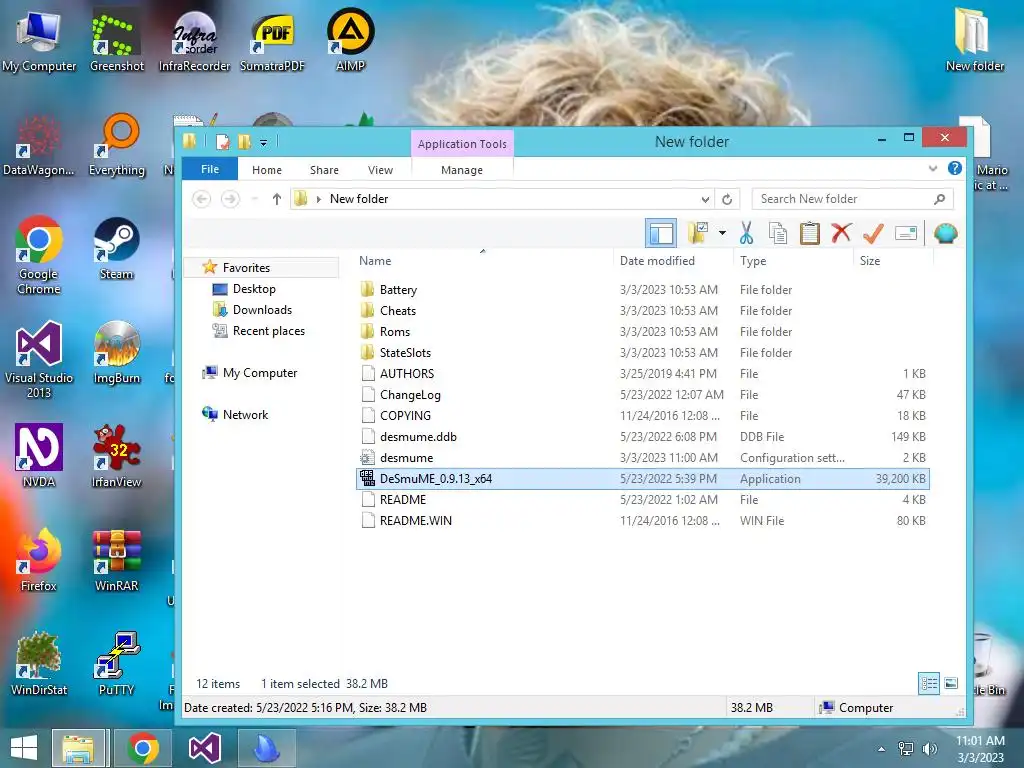Click the New folder icon in quick access toolbar
1024x768 pixels.
pyautogui.click(x=244, y=141)
